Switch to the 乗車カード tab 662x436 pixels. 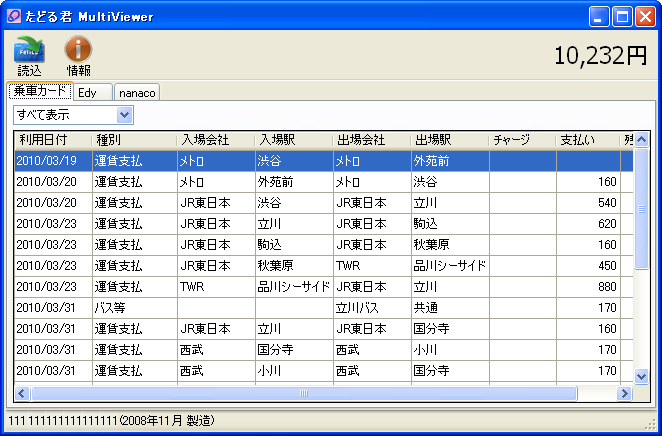[x=40, y=91]
